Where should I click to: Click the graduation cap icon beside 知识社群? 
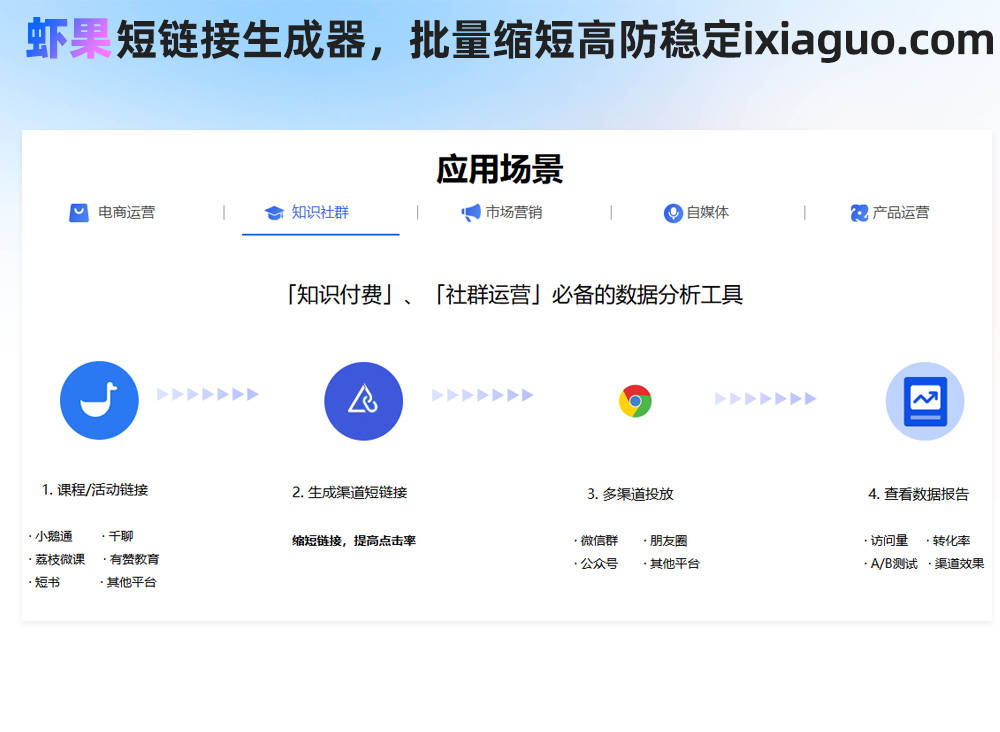coord(274,213)
